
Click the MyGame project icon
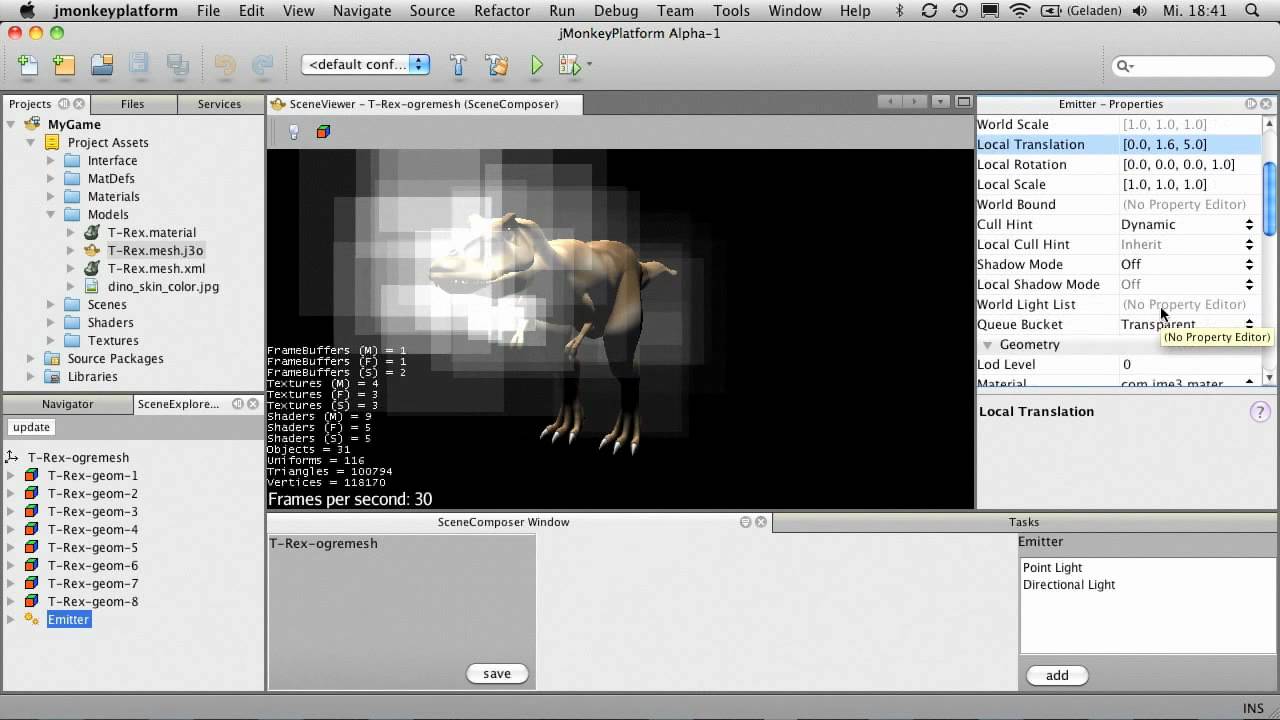tap(32, 125)
